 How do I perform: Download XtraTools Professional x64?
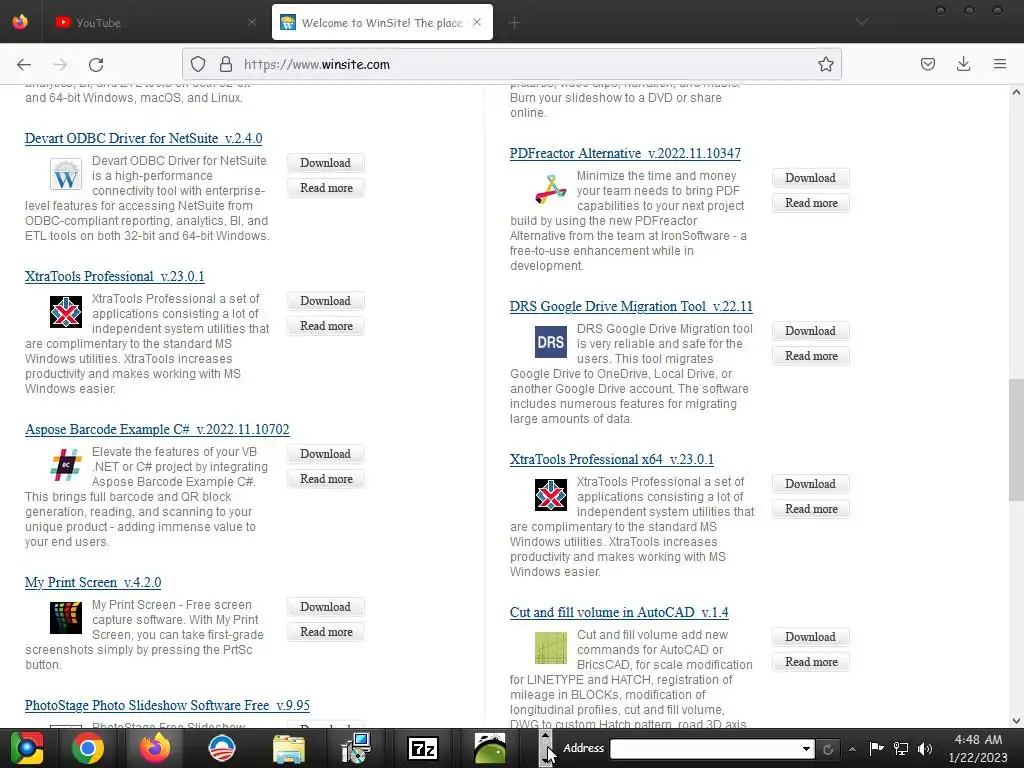(x=810, y=484)
